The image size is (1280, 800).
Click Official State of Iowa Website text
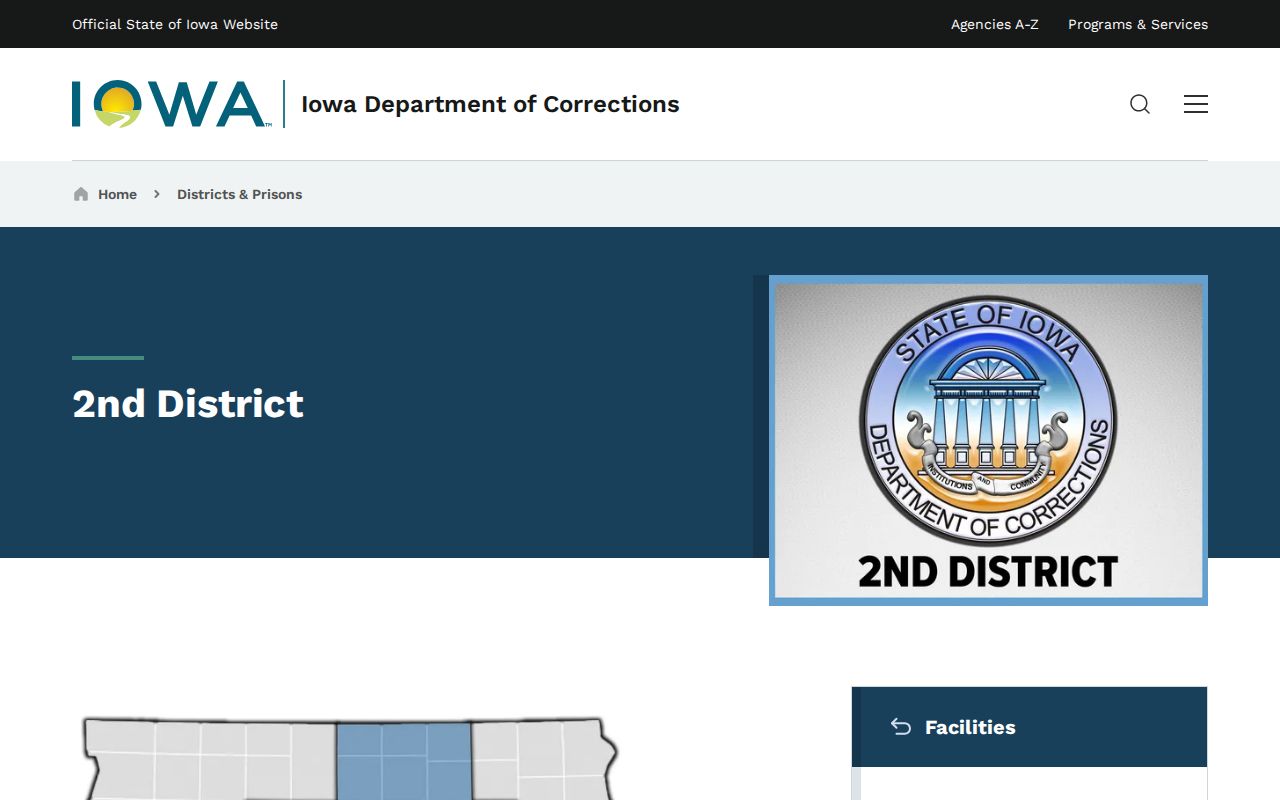pyautogui.click(x=175, y=24)
